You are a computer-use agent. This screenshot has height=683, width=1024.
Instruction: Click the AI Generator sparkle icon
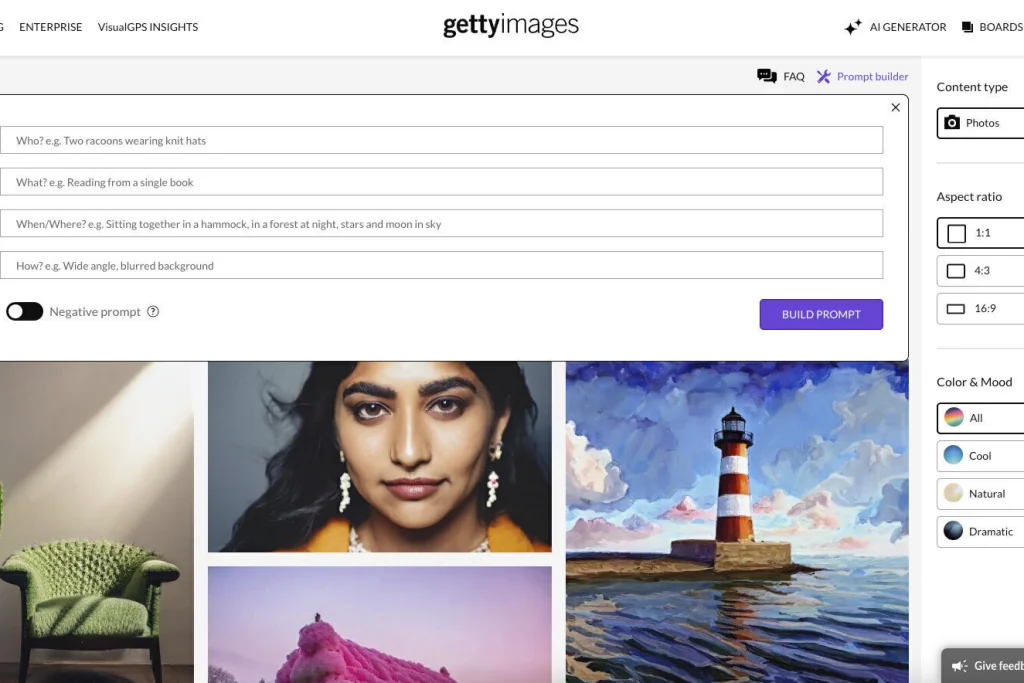[x=853, y=27]
